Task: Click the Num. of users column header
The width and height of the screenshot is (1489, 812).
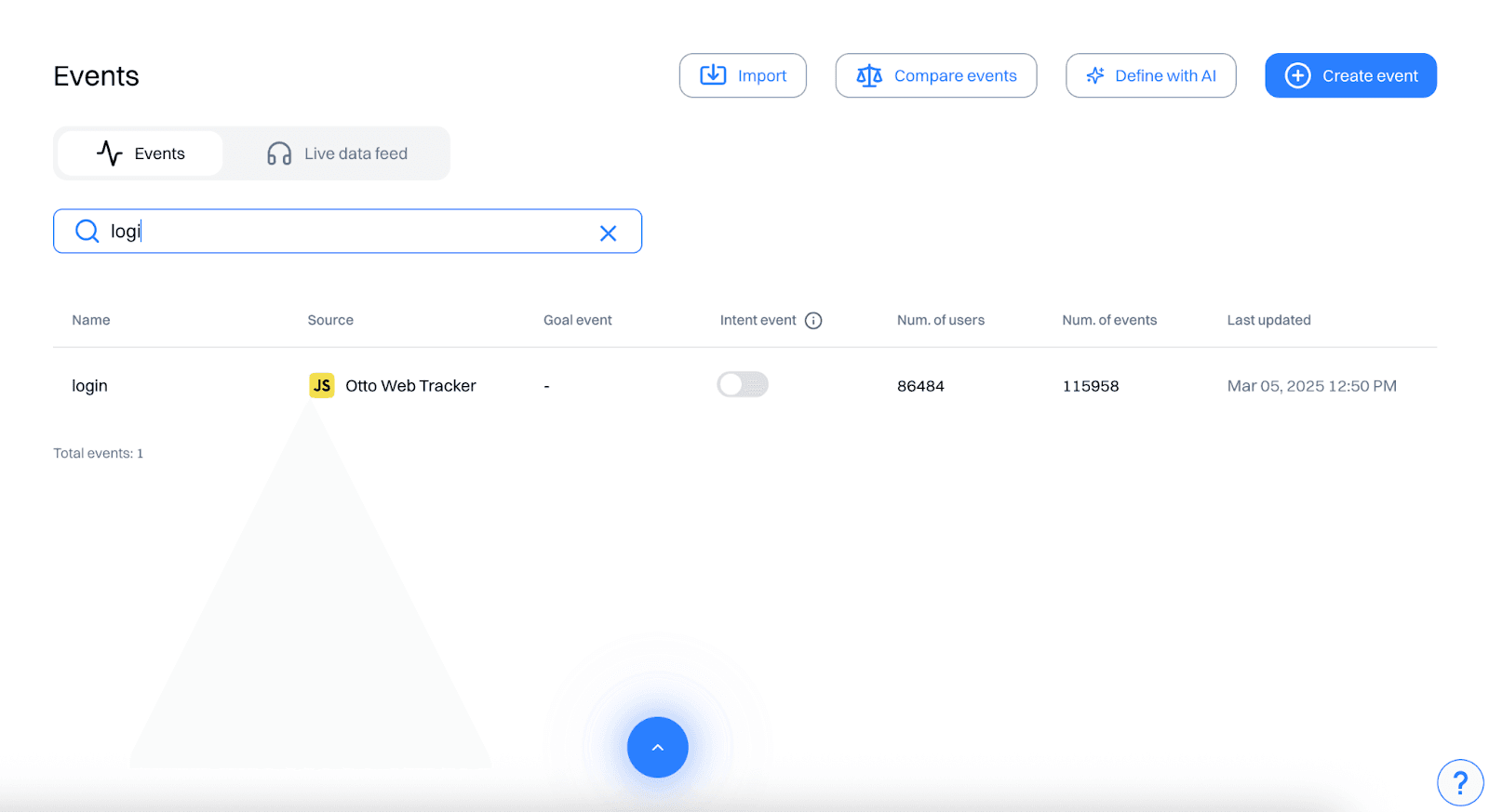Action: coord(940,320)
